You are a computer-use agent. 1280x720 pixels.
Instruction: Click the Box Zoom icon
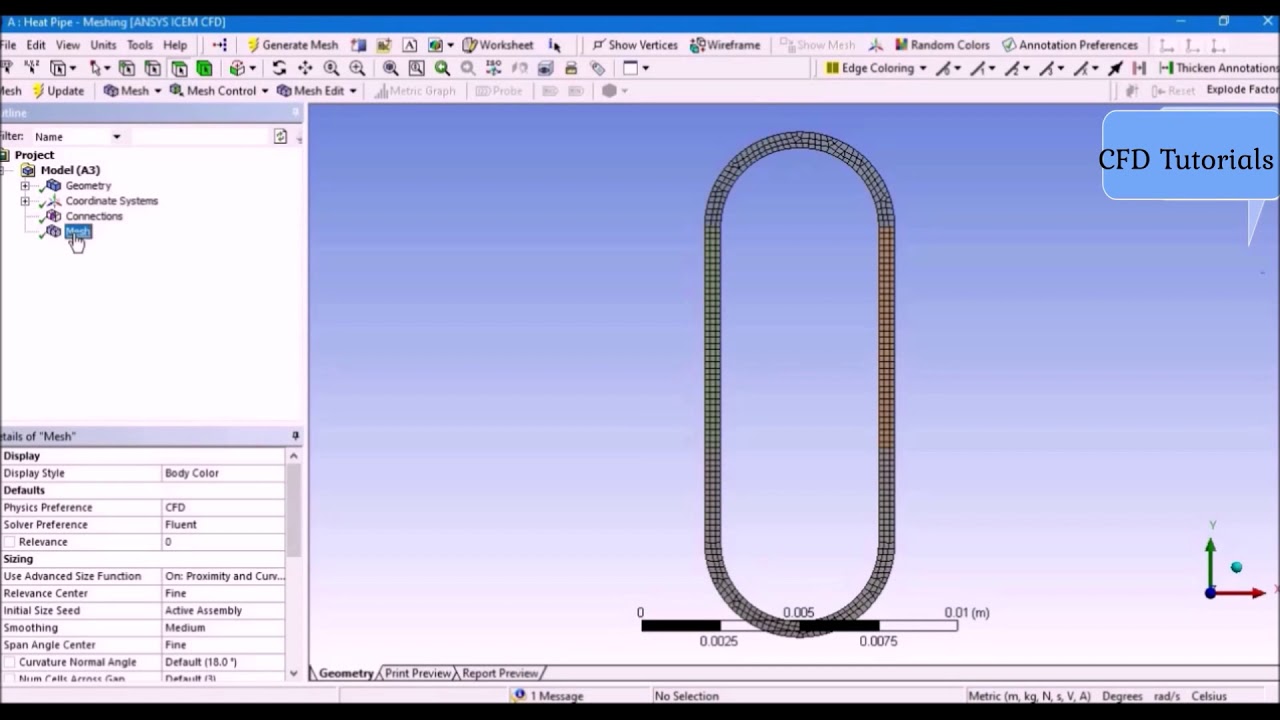tap(357, 68)
